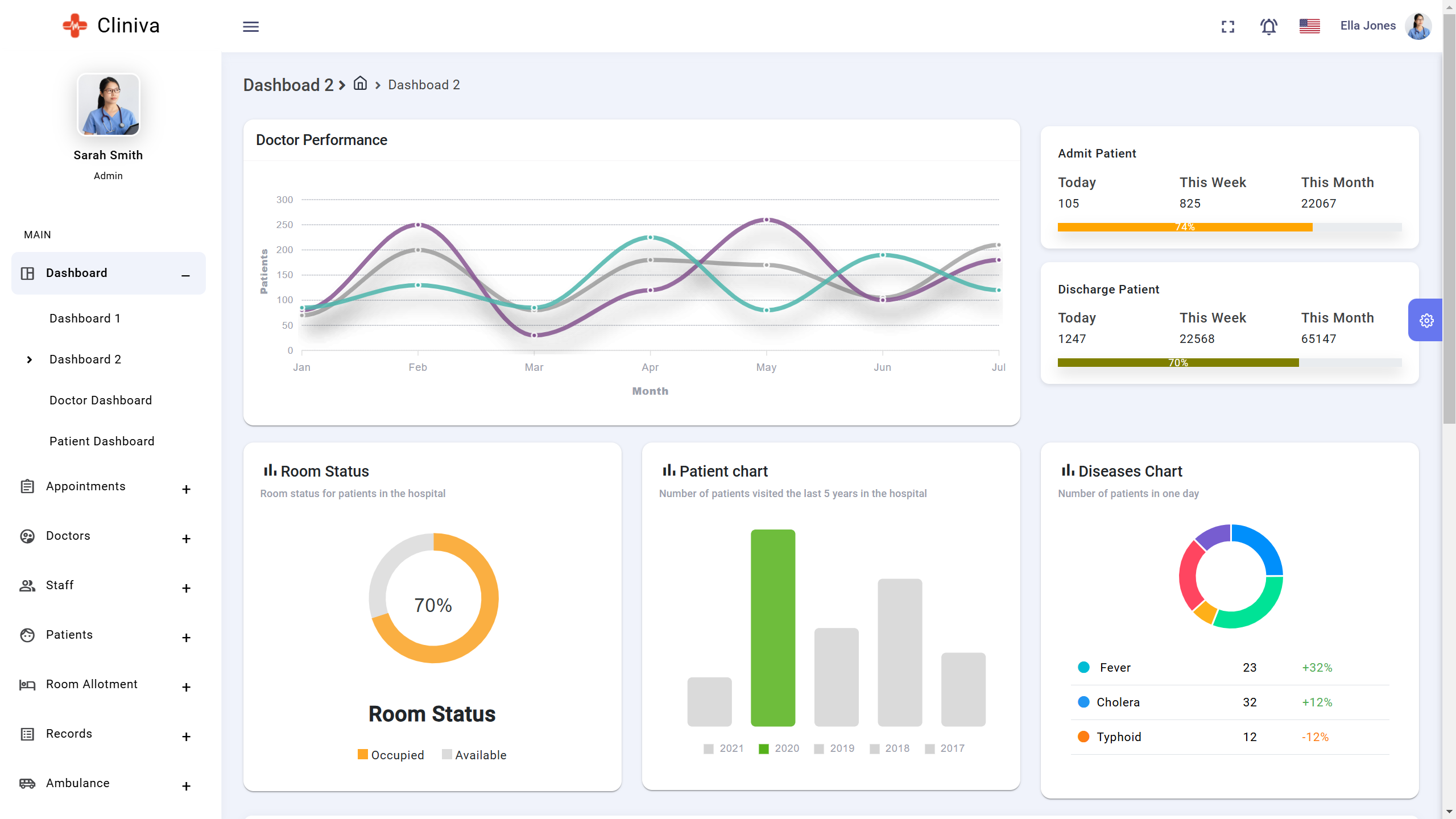Expand the Doctors menu section

point(186,539)
